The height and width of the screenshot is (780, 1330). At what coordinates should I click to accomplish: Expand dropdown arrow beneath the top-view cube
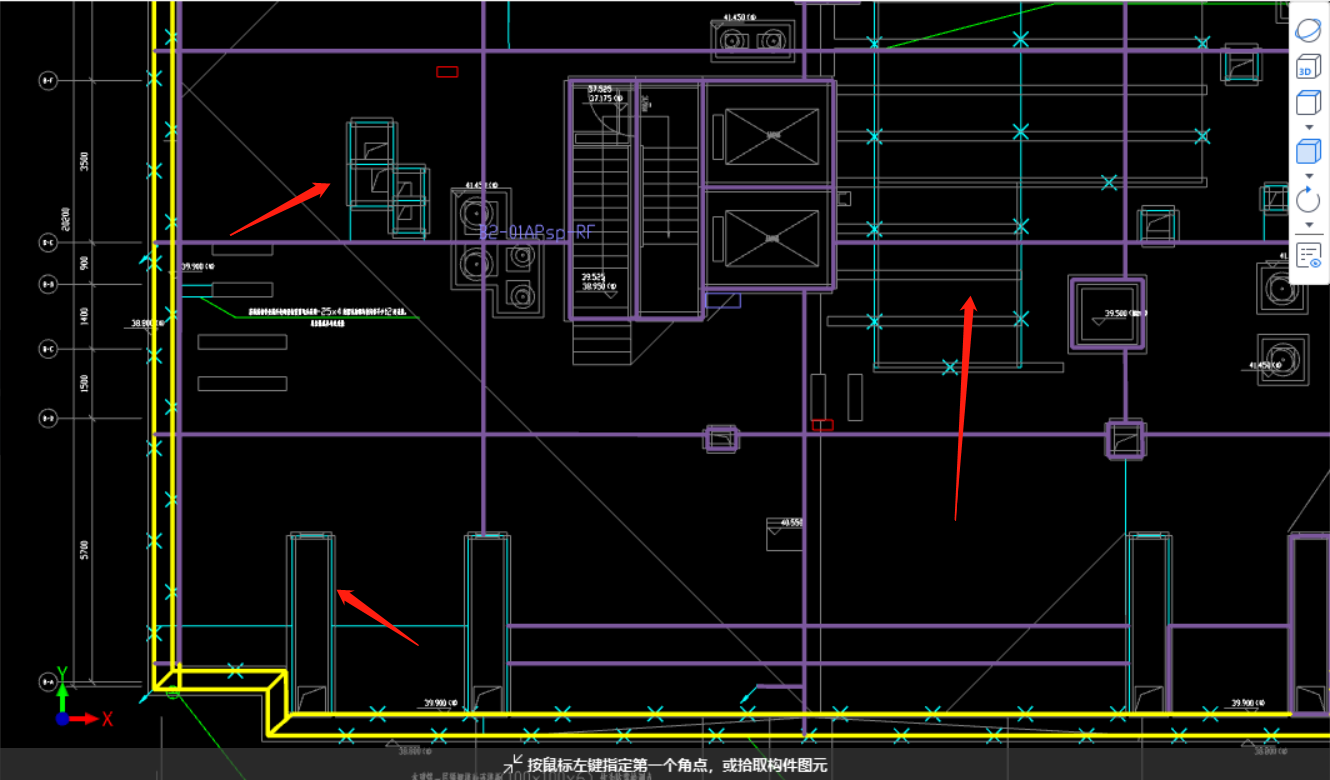pyautogui.click(x=1309, y=127)
